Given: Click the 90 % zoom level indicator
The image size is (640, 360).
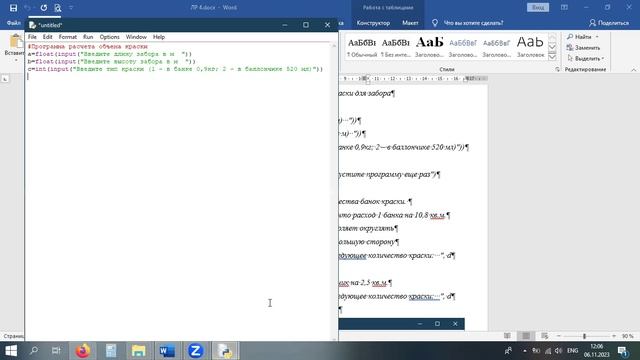Looking at the screenshot, I should point(627,336).
